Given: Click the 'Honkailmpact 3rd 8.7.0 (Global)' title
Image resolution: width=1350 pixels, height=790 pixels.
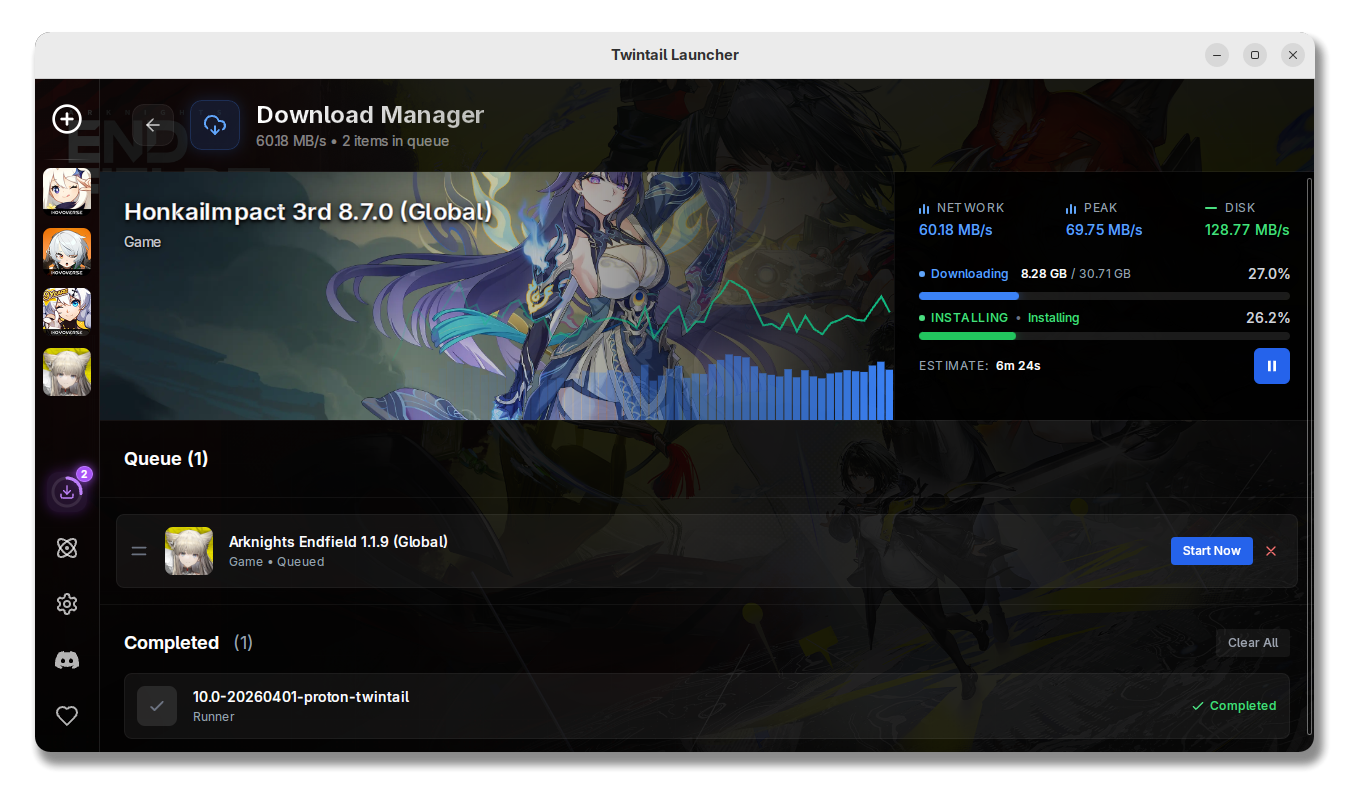Looking at the screenshot, I should pos(308,212).
